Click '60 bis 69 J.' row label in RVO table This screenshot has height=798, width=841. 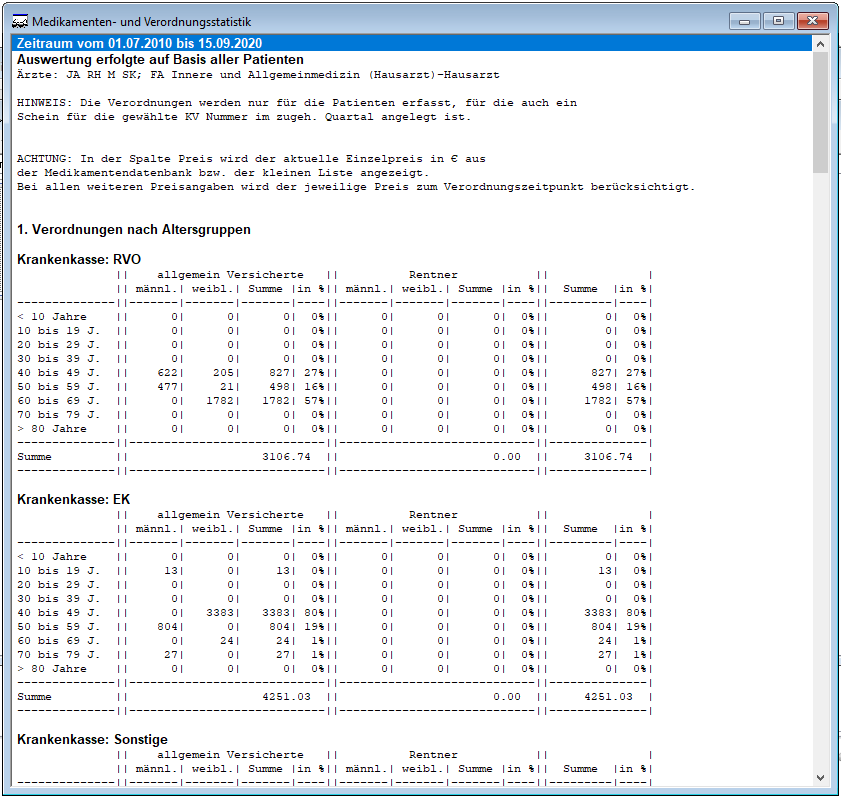point(58,401)
